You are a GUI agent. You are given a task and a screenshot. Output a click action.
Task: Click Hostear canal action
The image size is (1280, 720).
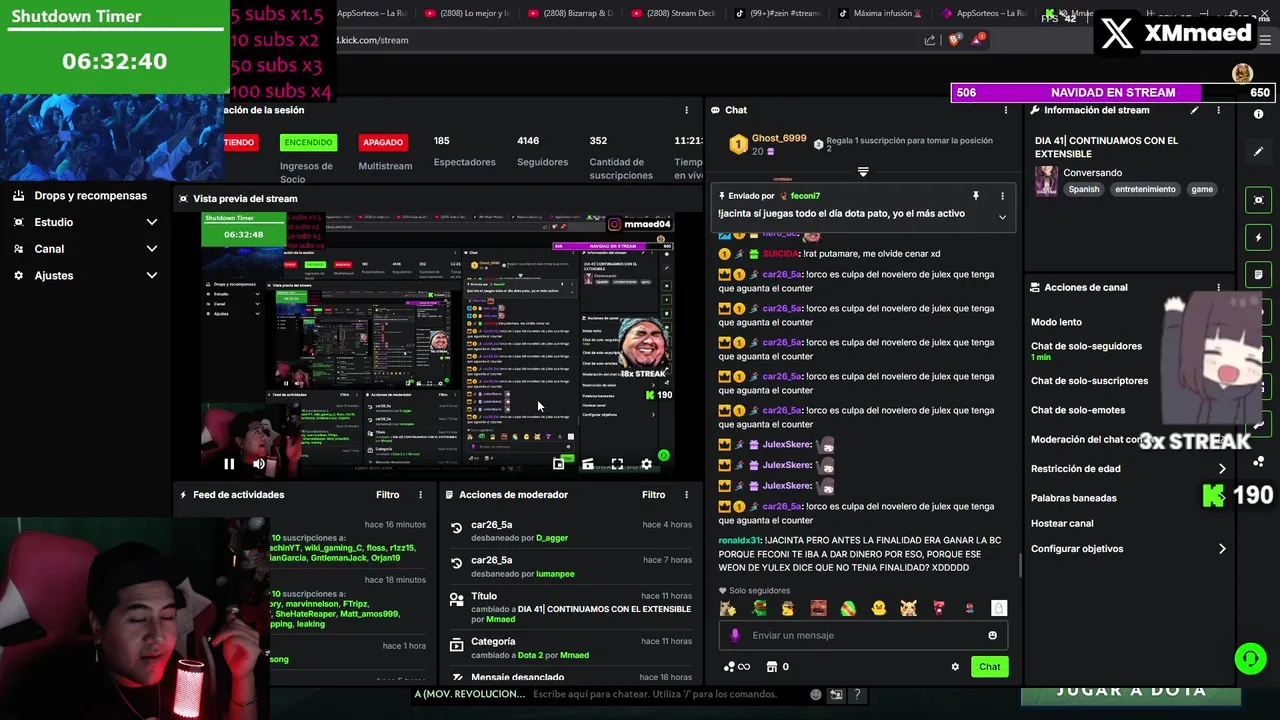(x=1062, y=523)
